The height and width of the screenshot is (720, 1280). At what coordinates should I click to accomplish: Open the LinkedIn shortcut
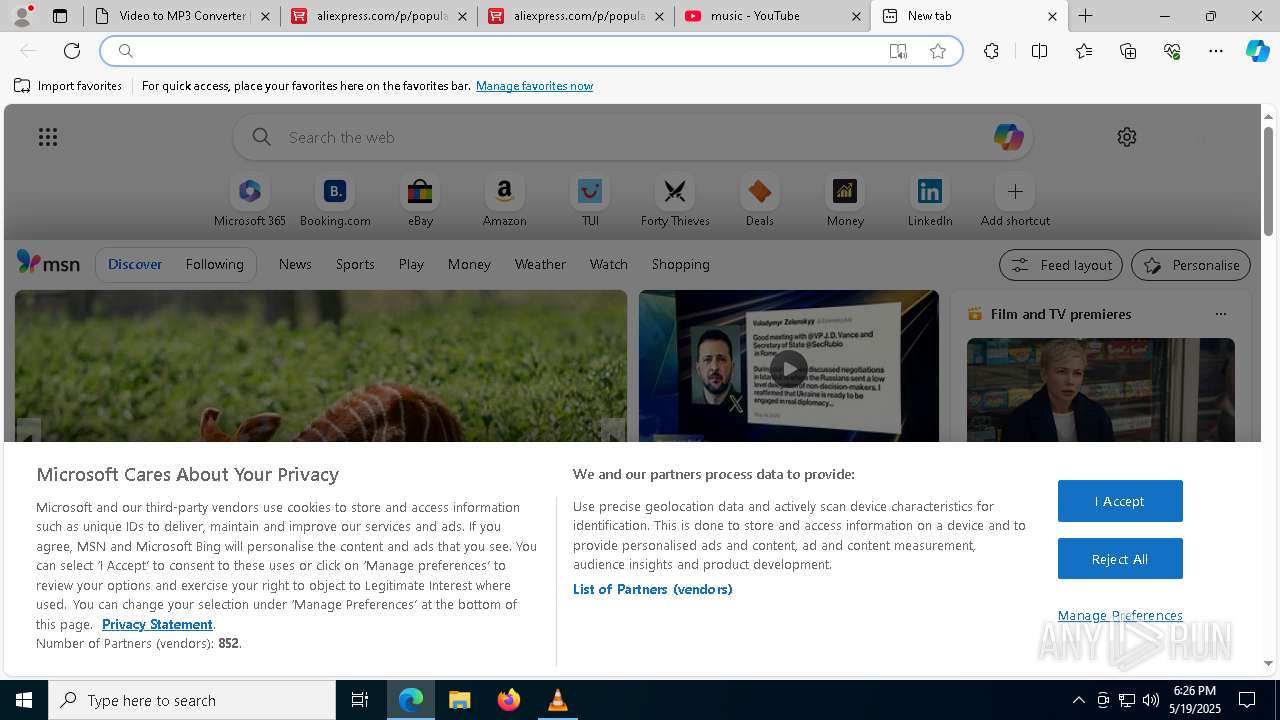930,201
